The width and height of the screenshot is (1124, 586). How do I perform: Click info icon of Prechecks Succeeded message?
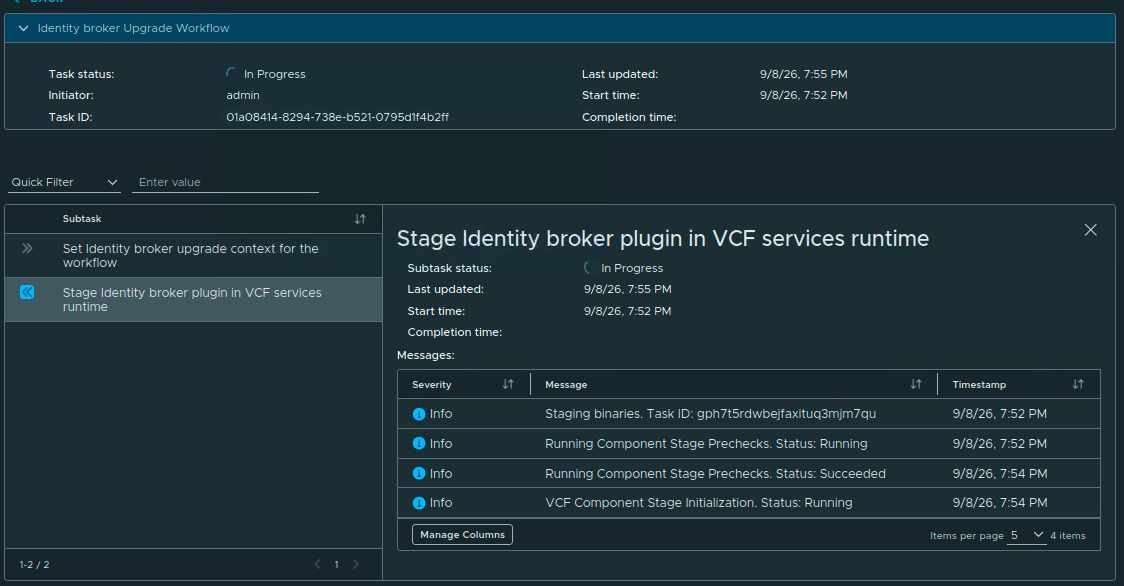pyautogui.click(x=419, y=473)
